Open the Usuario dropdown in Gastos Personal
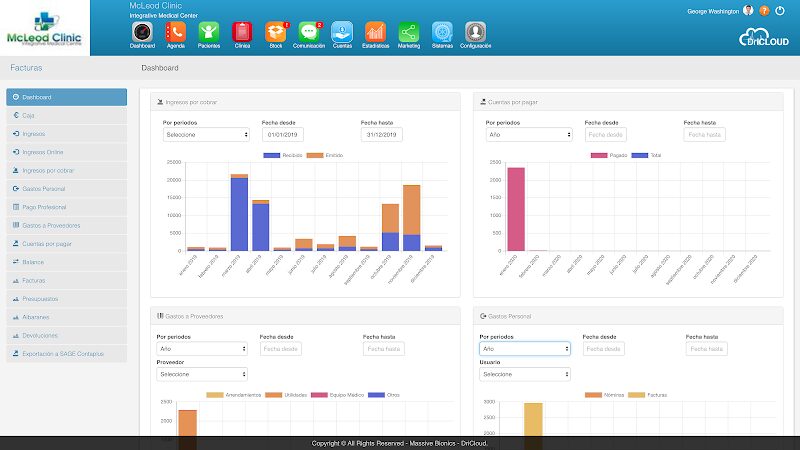 525,374
